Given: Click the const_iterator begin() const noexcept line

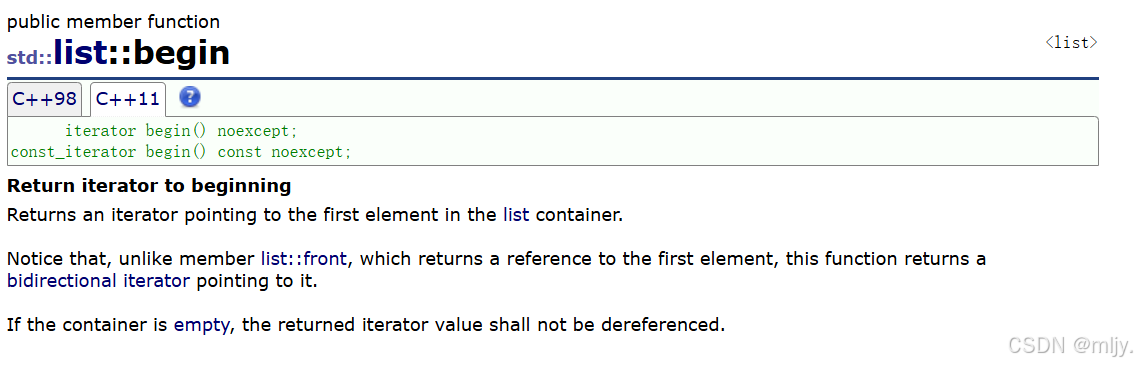Looking at the screenshot, I should click(181, 152).
